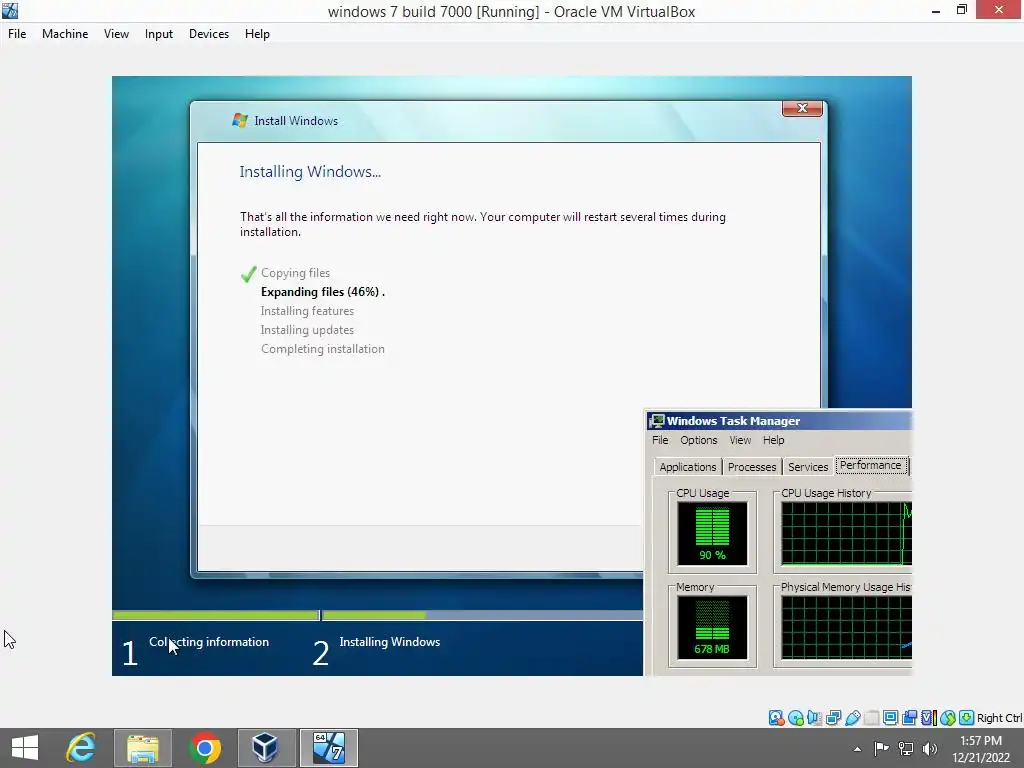Select the Performance tab in Task Manager
1024x768 pixels.
tap(871, 466)
